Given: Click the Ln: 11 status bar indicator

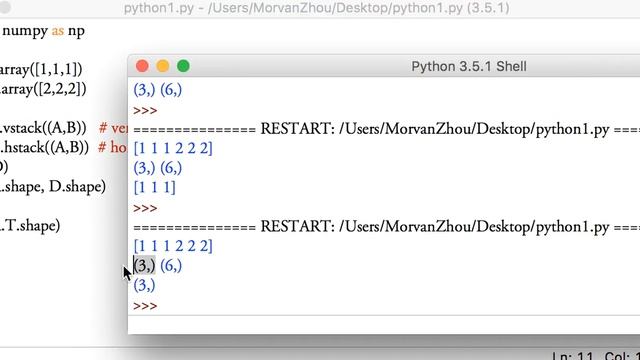Looking at the screenshot, I should [574, 356].
